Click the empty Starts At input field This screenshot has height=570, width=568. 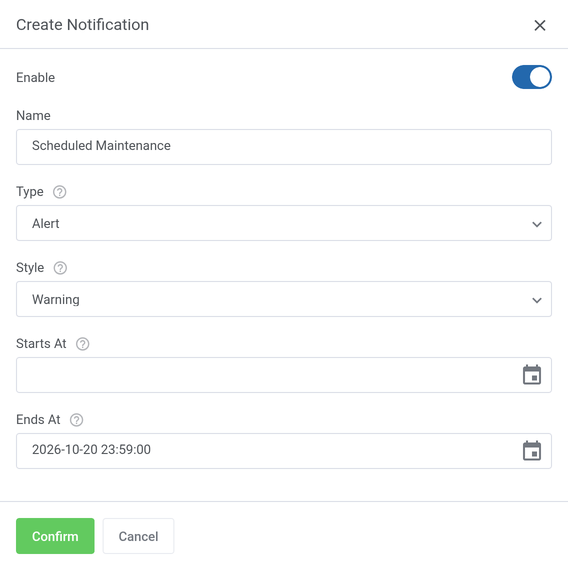tap(284, 375)
